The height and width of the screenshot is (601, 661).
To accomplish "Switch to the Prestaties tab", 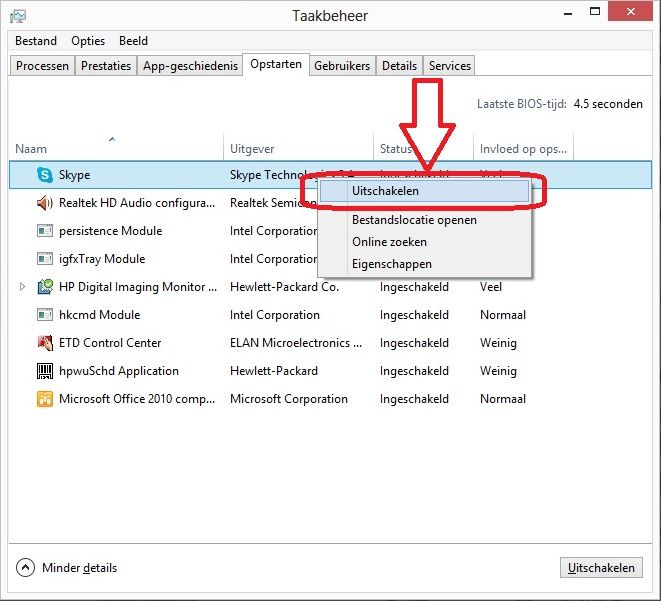I will click(106, 66).
